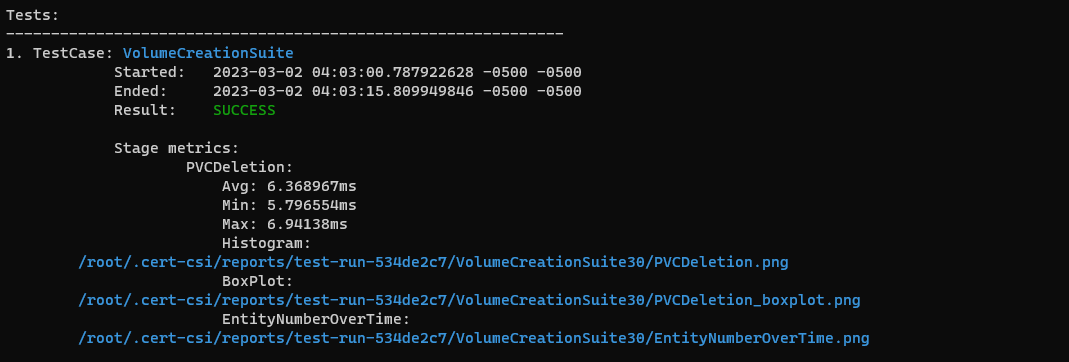Open the PVCDeletion_boxplot.png file path

[x=469, y=300]
